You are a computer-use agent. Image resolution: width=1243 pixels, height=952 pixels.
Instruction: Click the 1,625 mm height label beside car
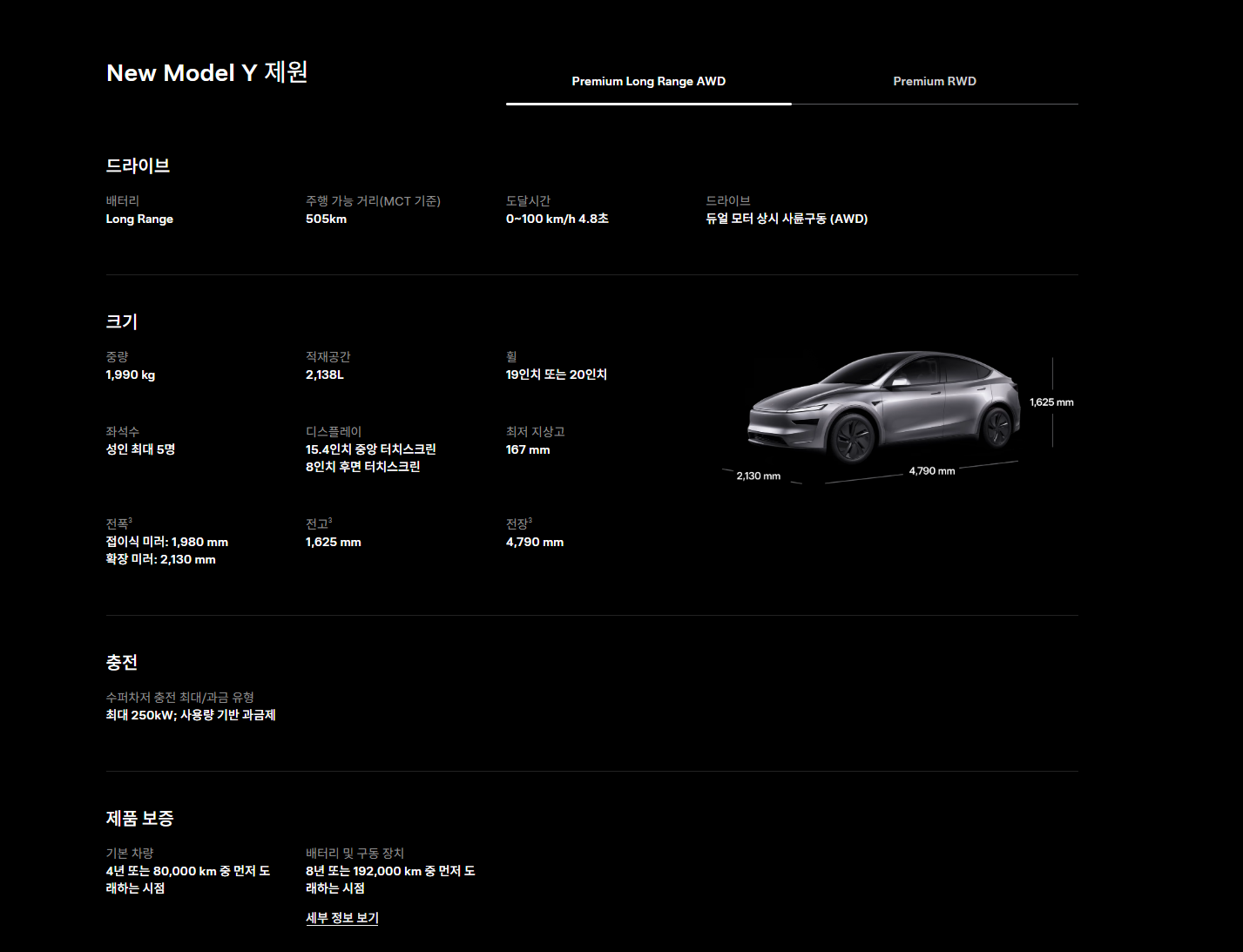1051,402
